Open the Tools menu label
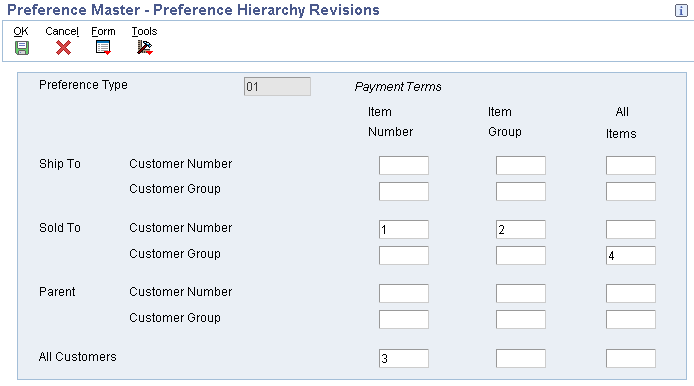Screen dimensions: 694x386 pos(144,31)
